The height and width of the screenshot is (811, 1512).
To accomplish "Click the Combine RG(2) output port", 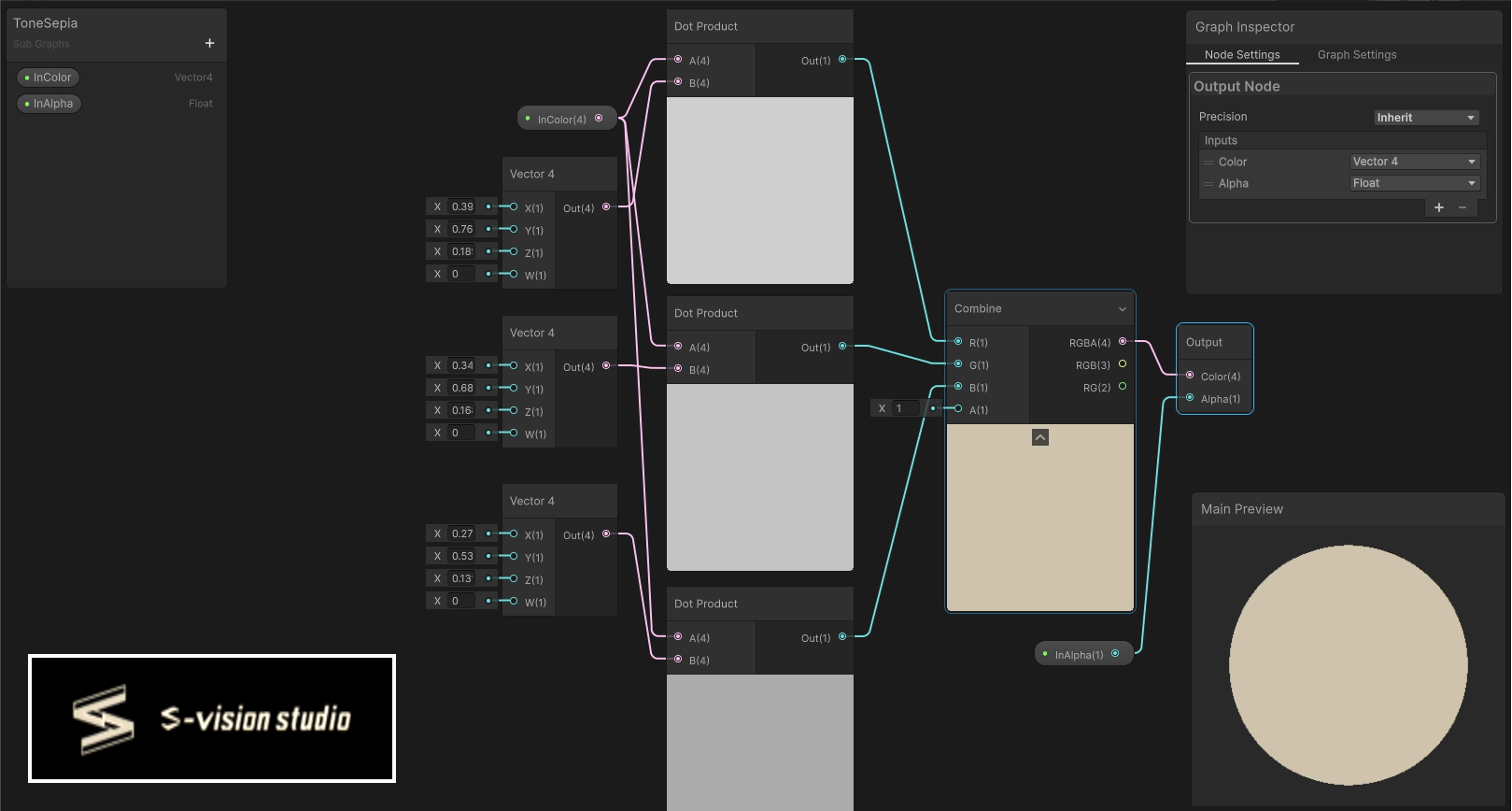I will (x=1123, y=386).
